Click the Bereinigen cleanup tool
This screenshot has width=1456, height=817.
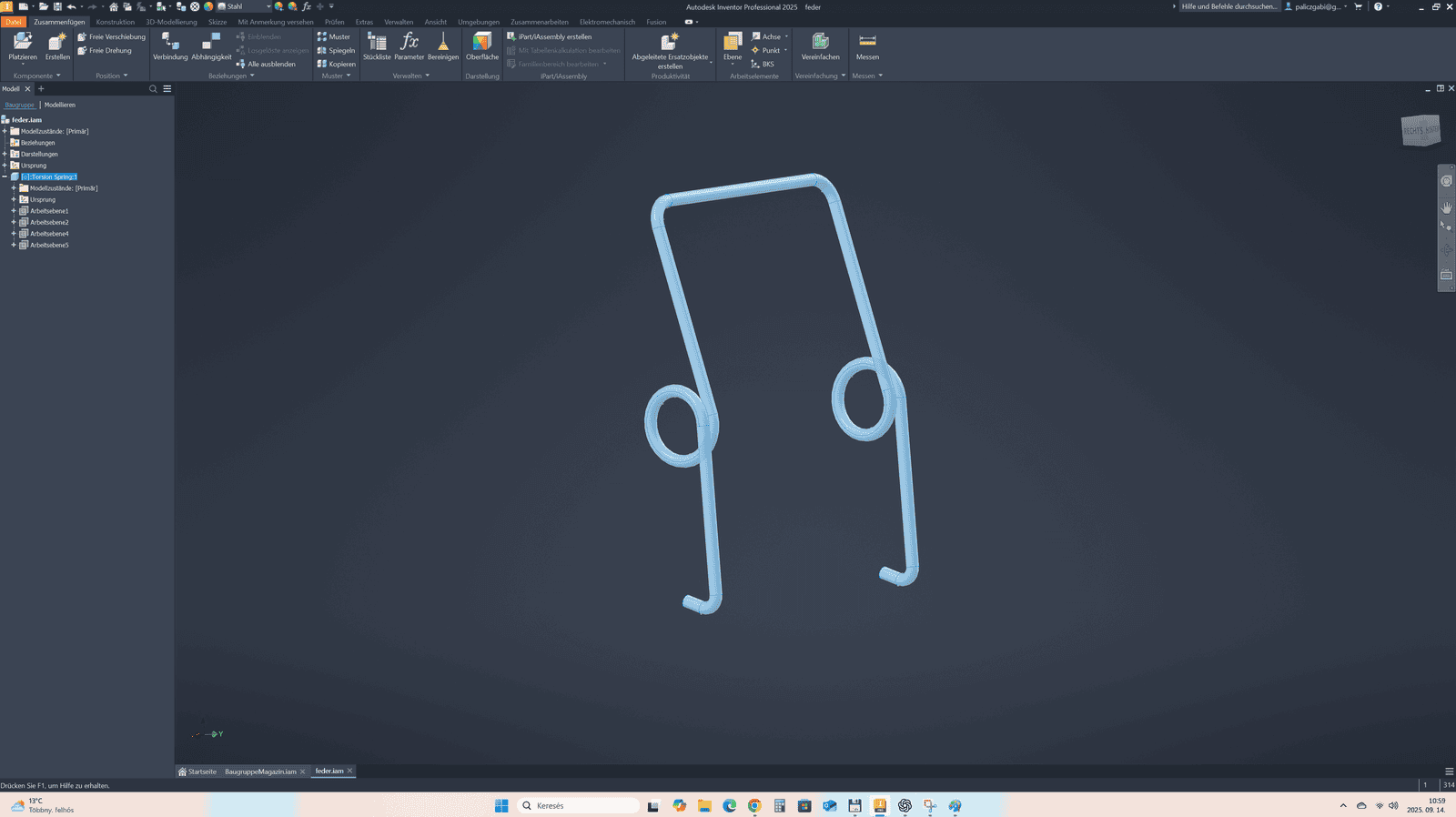pyautogui.click(x=443, y=47)
